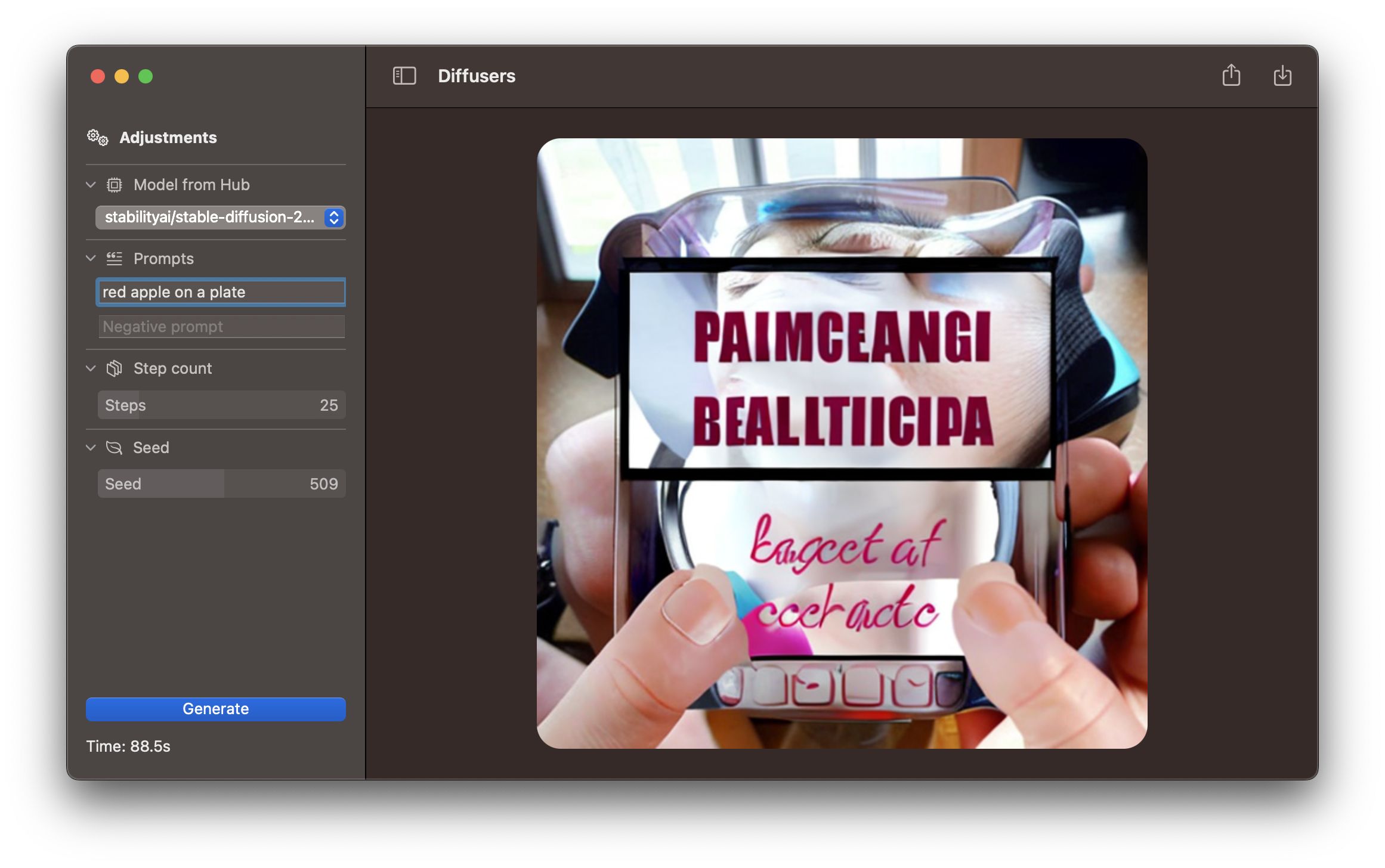Collapse the Seed section chevron

(91, 448)
